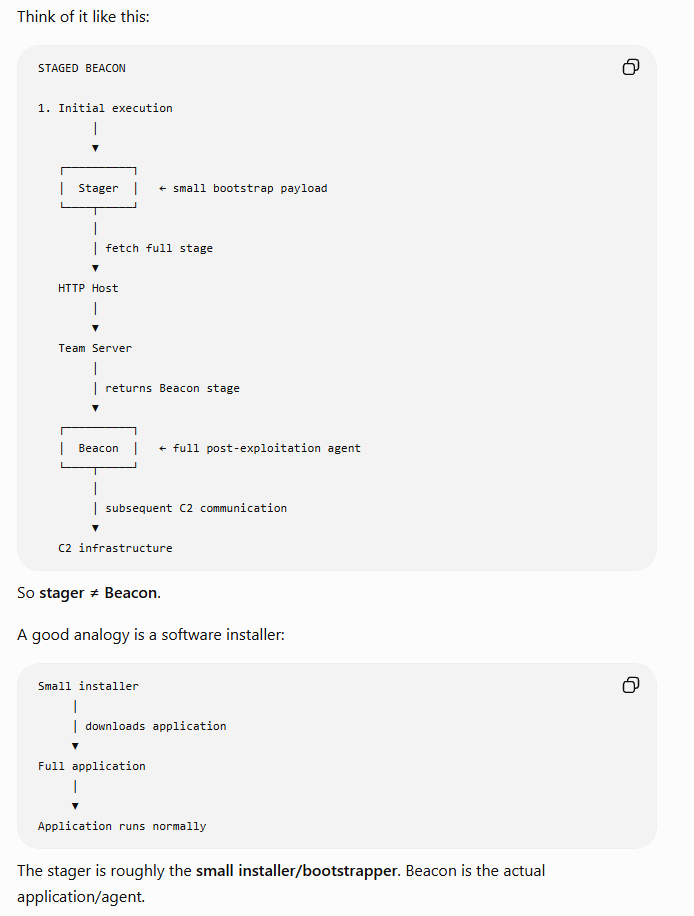Copy the Small installer code block
Screen dimensions: 694x916
631,685
